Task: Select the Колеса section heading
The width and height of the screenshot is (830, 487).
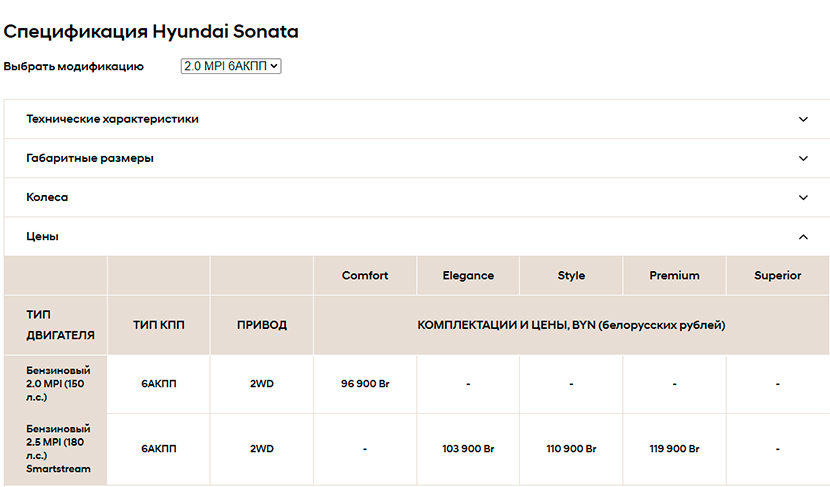Action: click(x=47, y=198)
